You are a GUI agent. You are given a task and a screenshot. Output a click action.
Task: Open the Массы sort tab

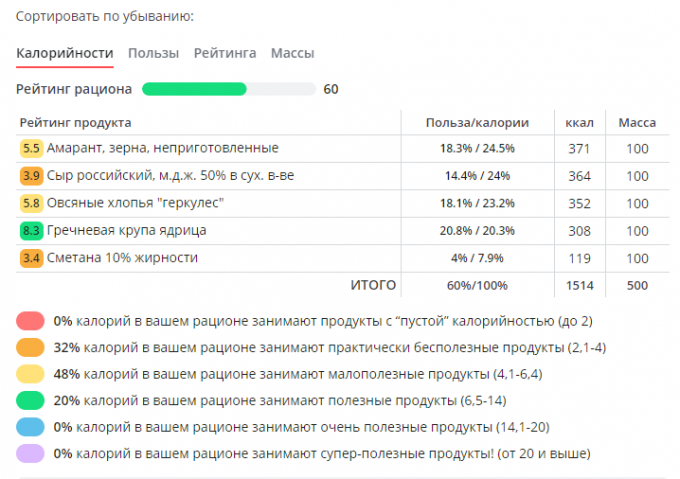coord(293,53)
